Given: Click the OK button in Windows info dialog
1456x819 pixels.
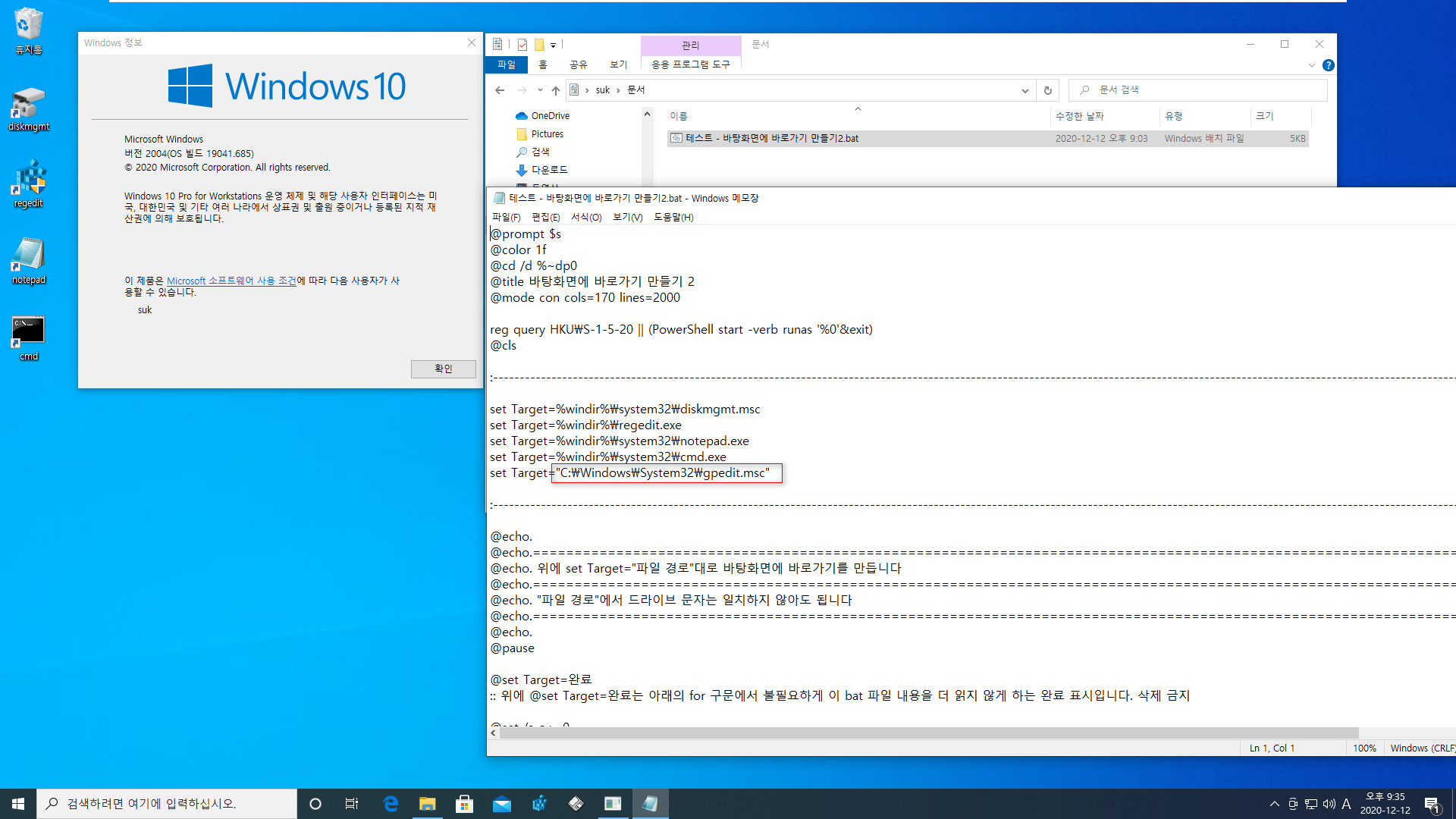Looking at the screenshot, I should click(x=443, y=369).
